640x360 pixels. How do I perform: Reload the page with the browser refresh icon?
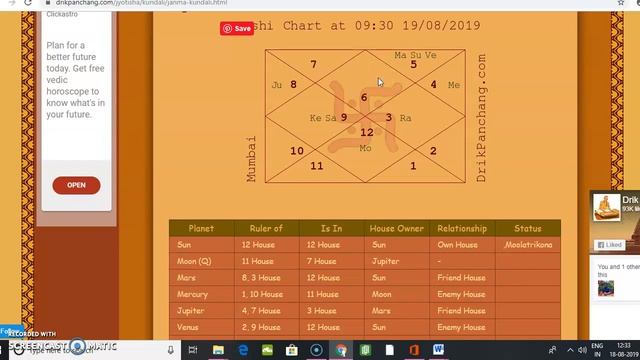28,2
